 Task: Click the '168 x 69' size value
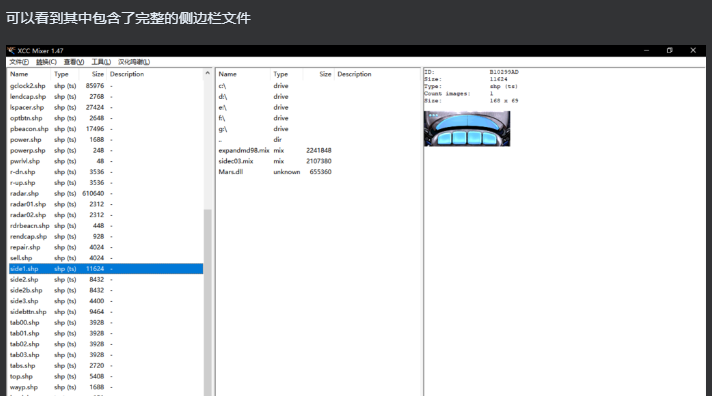click(504, 101)
